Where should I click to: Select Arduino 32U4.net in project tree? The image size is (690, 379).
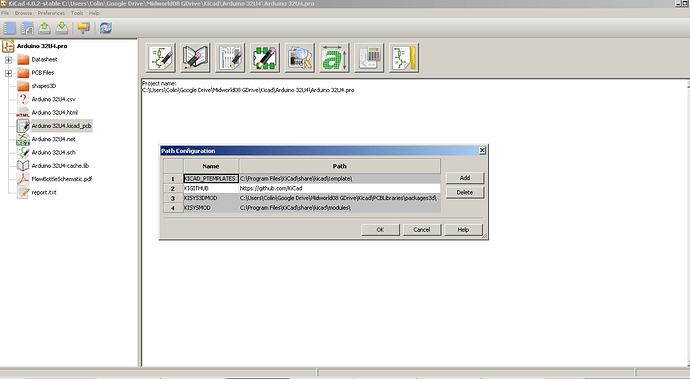click(x=53, y=139)
